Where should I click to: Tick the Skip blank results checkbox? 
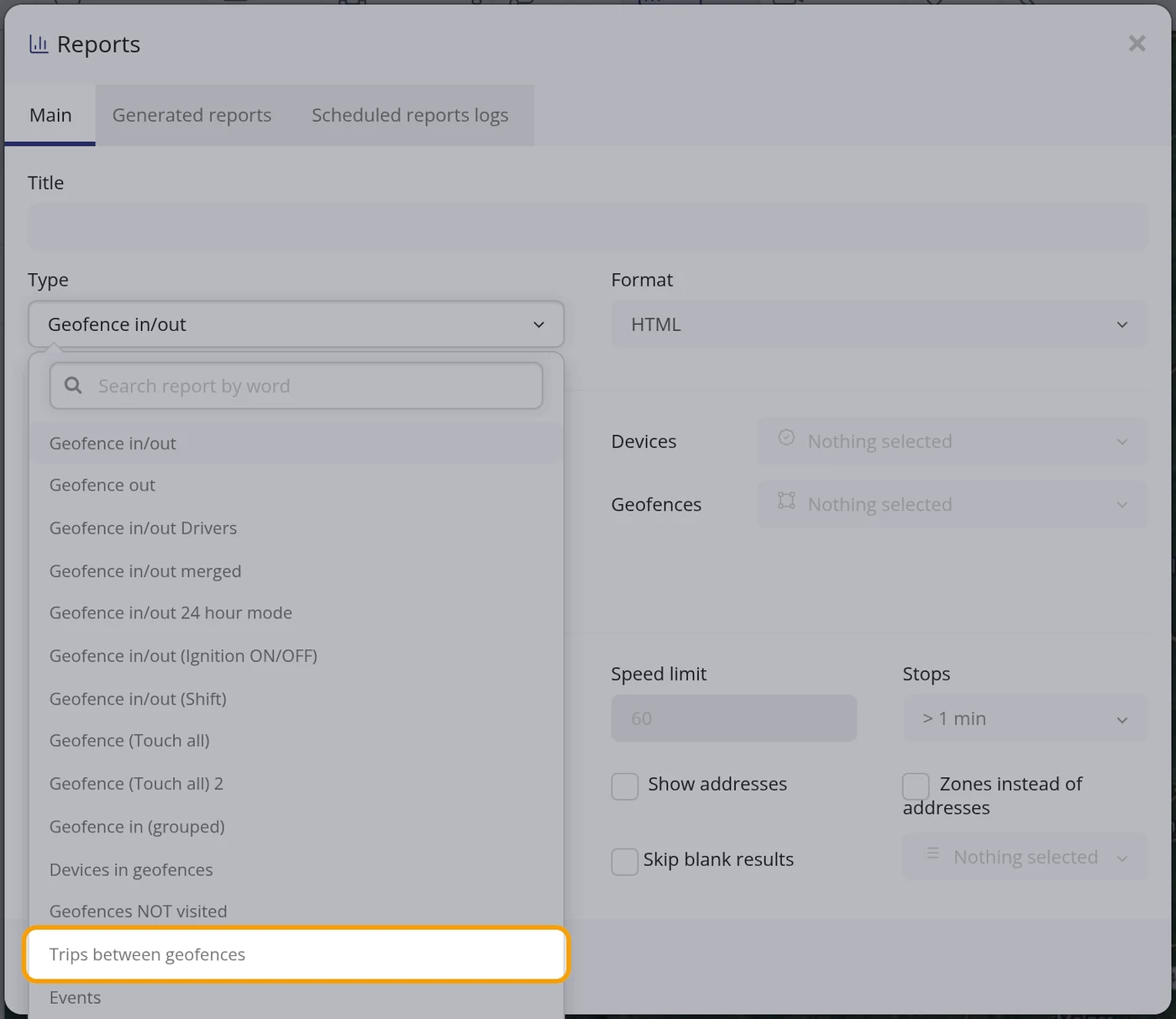click(624, 861)
